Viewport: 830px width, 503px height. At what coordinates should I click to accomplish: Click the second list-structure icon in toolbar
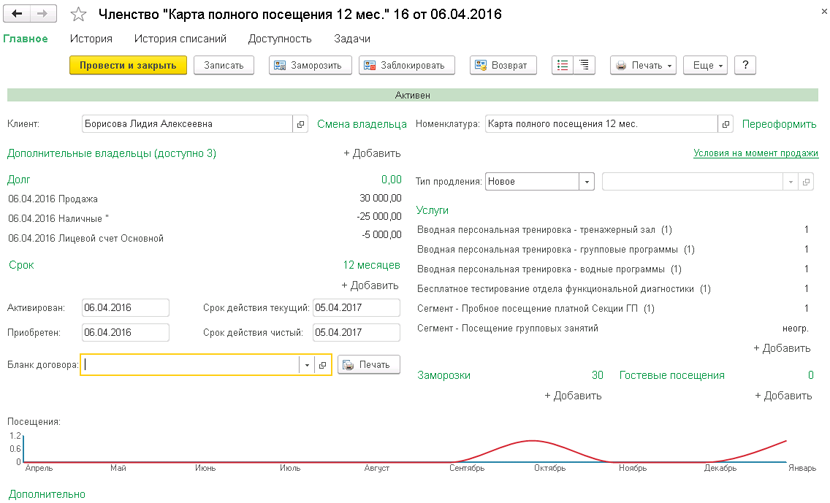(585, 65)
